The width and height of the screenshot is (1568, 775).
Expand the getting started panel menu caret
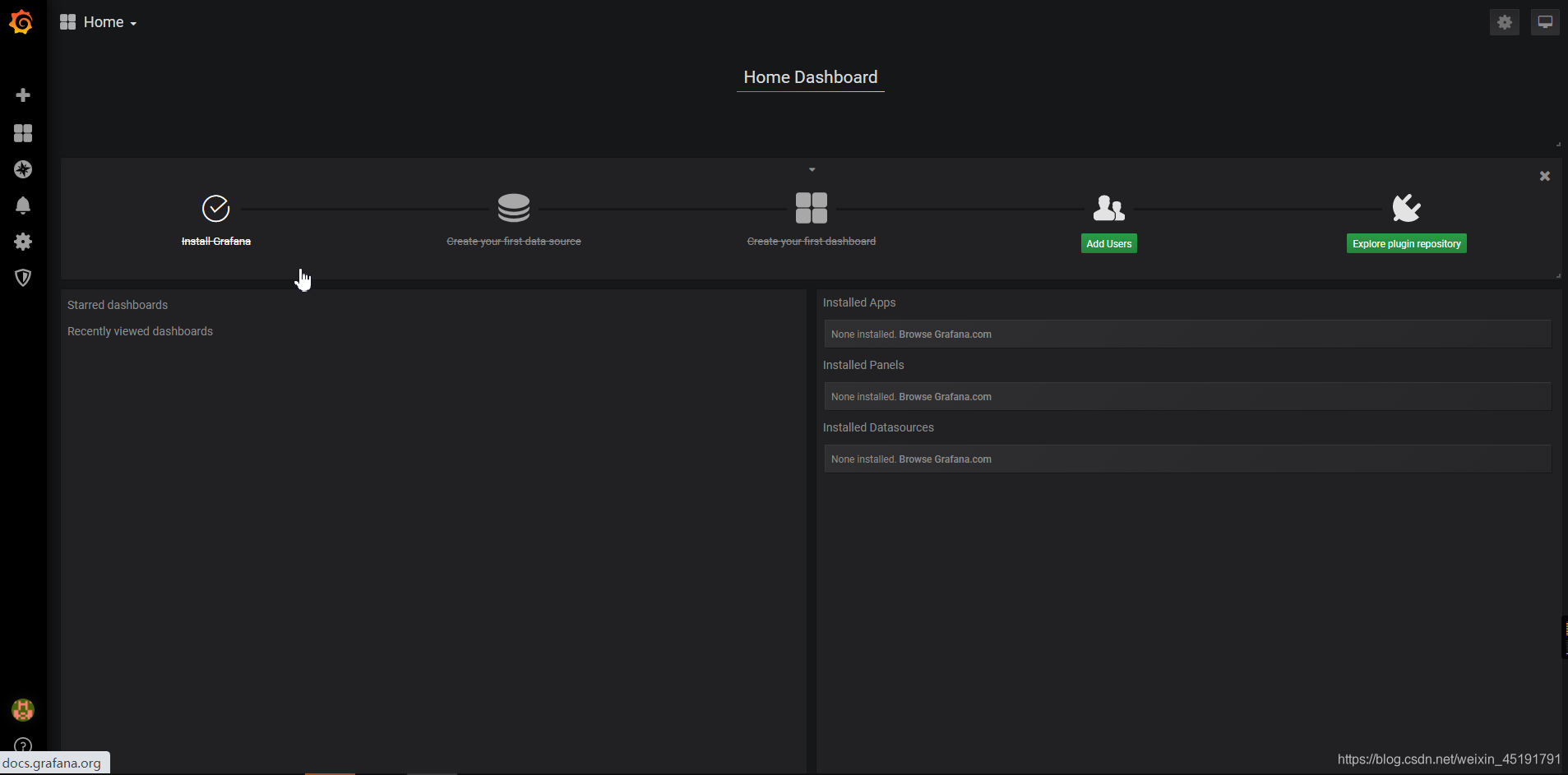click(x=812, y=169)
